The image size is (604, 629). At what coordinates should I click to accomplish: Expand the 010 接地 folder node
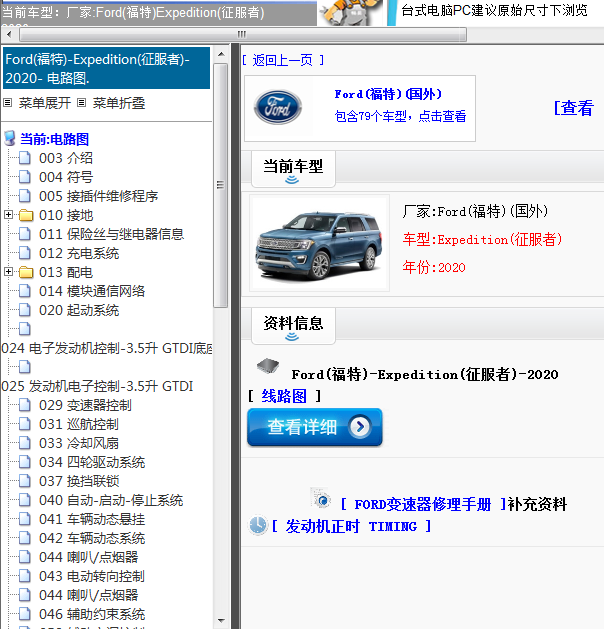click(8, 215)
